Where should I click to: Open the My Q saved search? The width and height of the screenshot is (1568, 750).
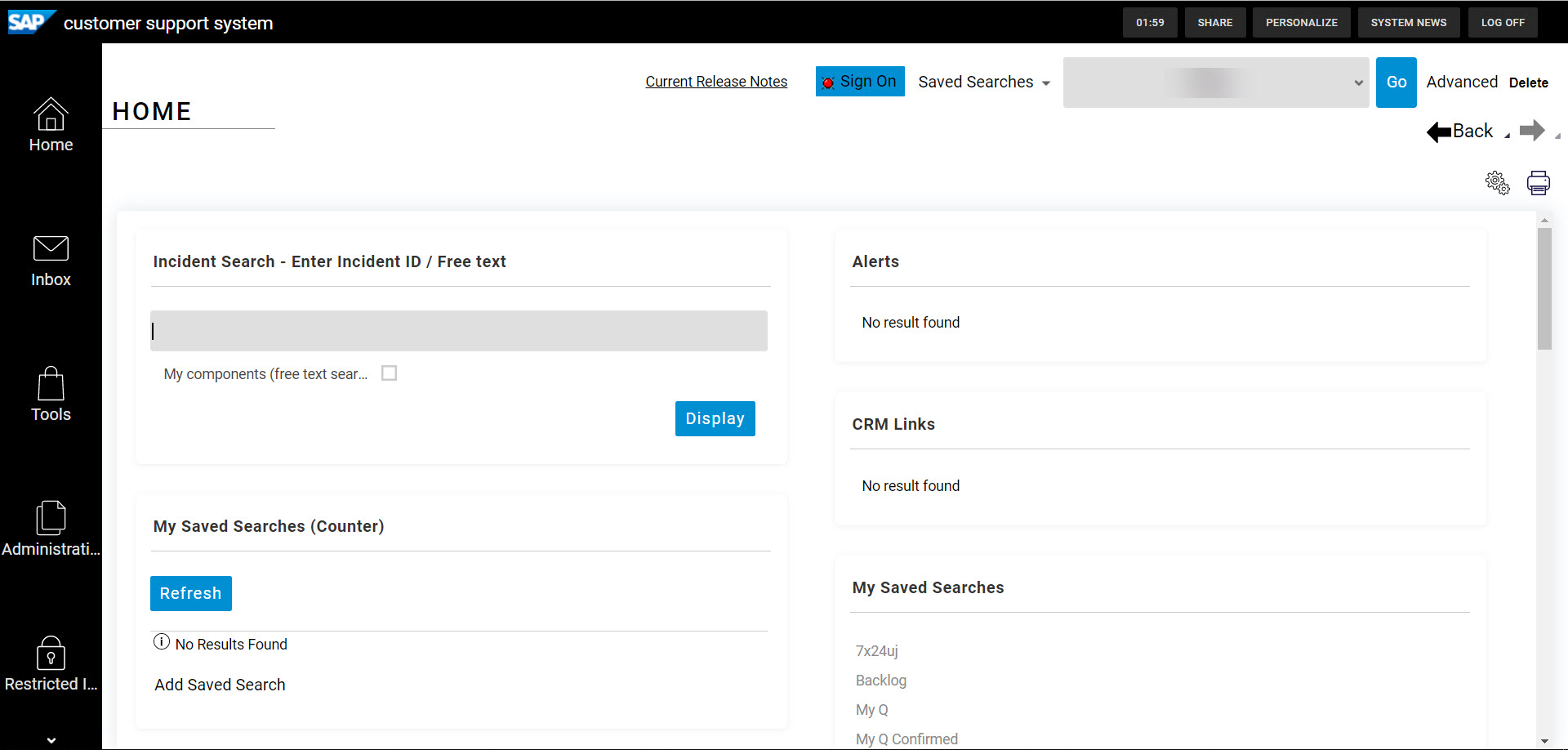click(872, 710)
